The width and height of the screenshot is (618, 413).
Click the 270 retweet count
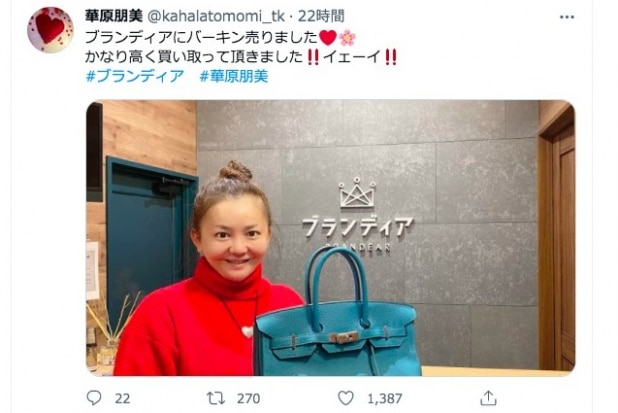248,398
